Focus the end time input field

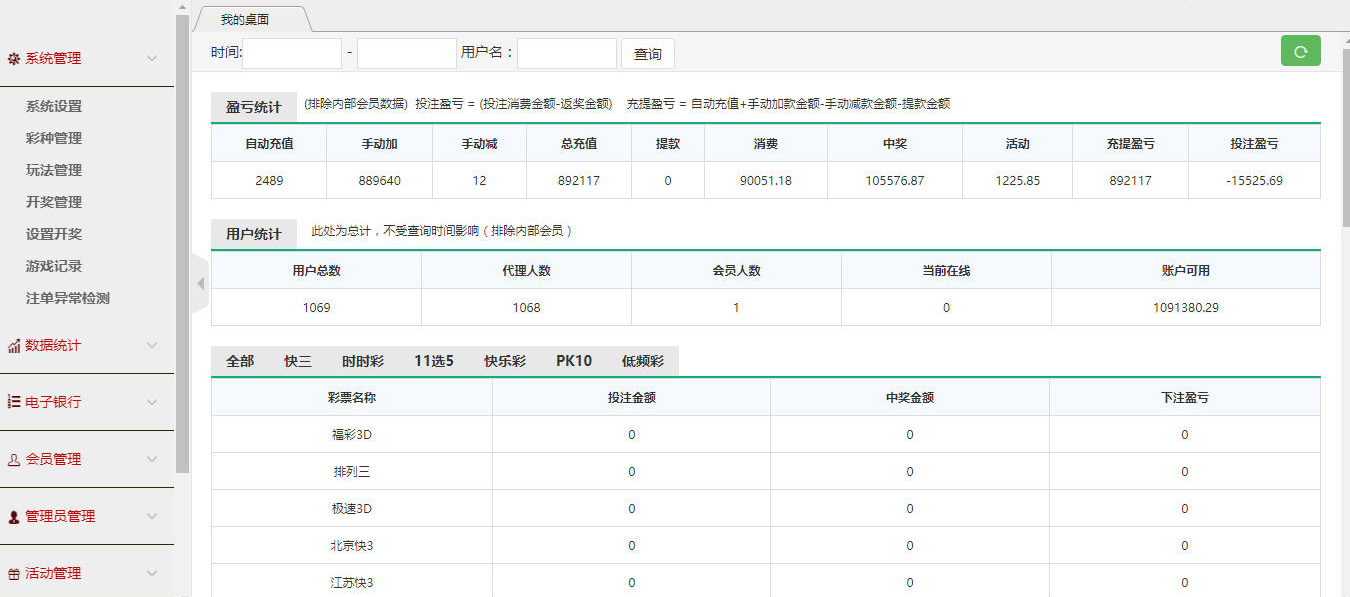coord(407,53)
